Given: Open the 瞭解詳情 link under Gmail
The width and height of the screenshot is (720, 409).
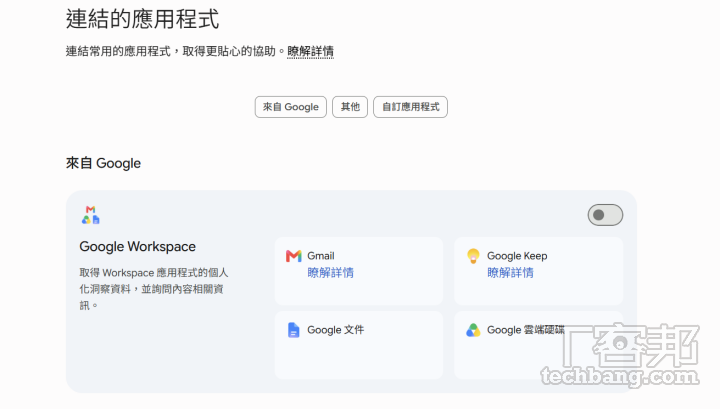Looking at the screenshot, I should point(331,273).
